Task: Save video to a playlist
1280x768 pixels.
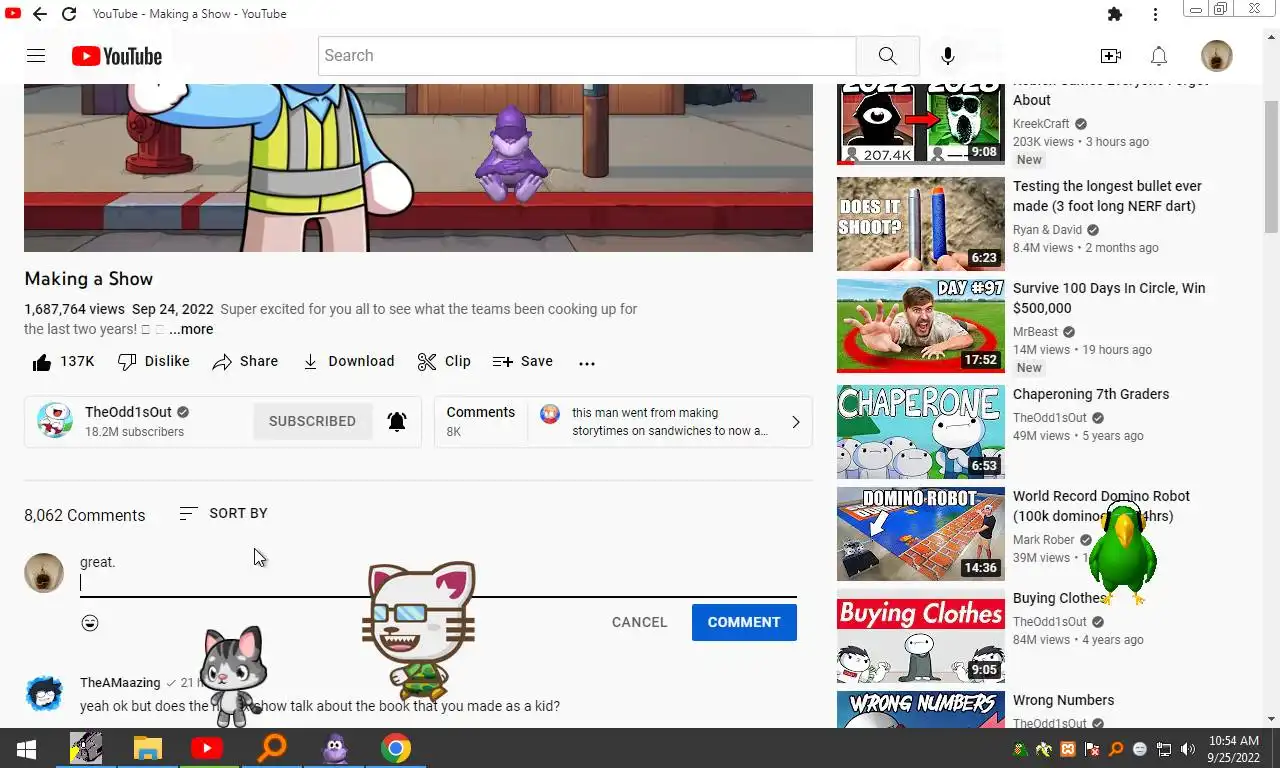Action: pos(523,362)
